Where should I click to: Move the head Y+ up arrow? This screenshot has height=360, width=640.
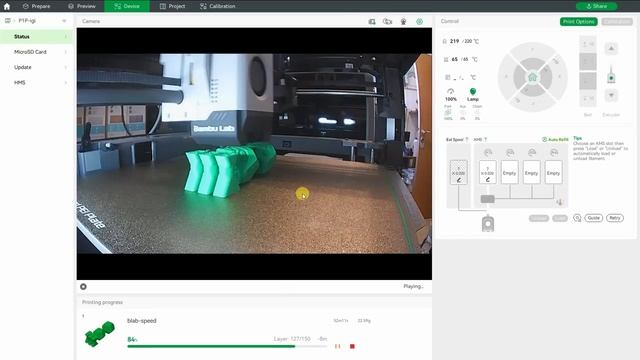(x=532, y=49)
